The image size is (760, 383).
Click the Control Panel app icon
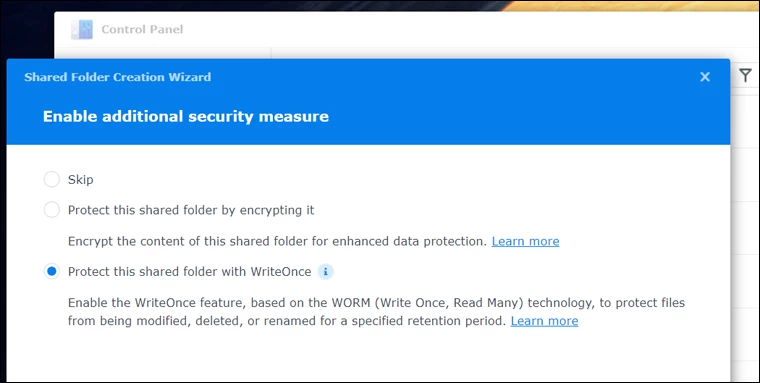(82, 30)
